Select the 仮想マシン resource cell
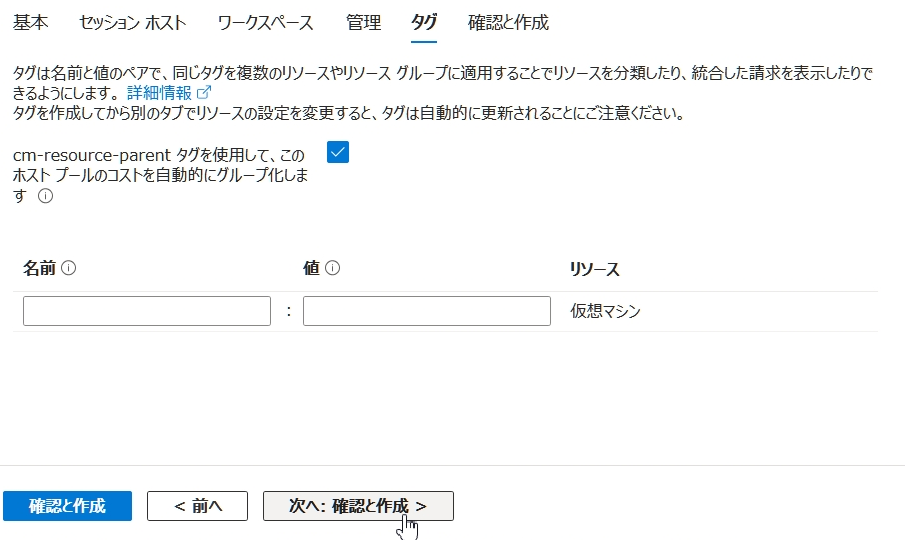 605,311
